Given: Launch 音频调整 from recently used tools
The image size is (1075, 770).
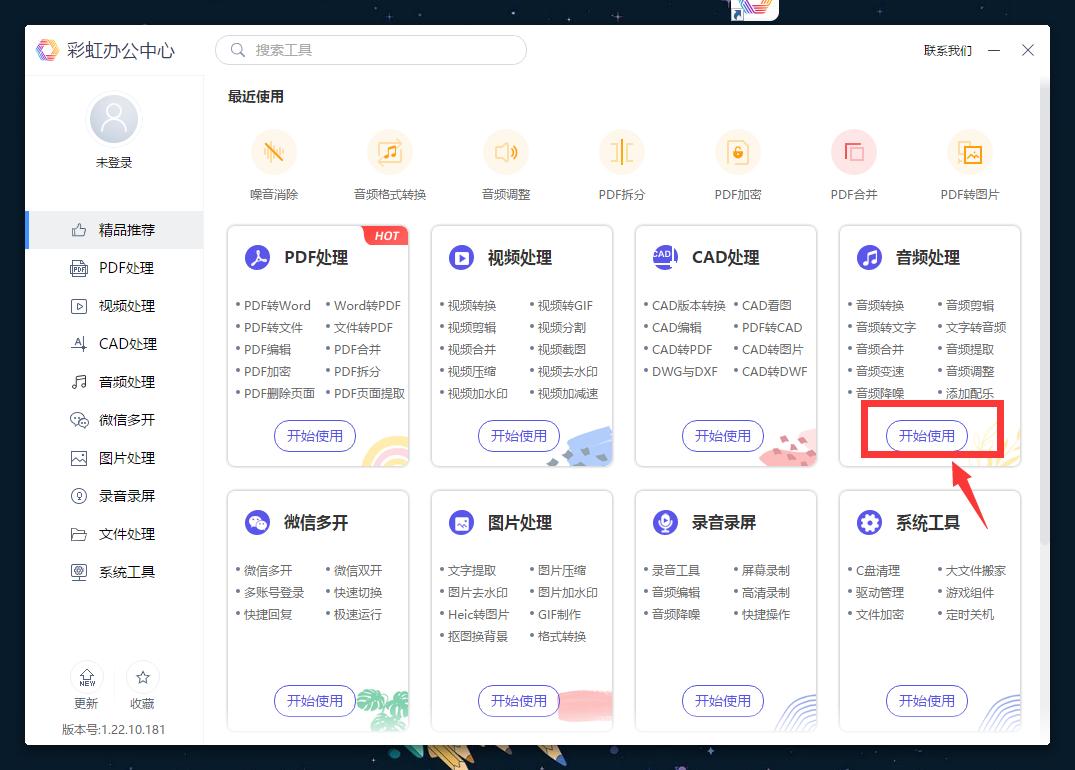Looking at the screenshot, I should [505, 152].
